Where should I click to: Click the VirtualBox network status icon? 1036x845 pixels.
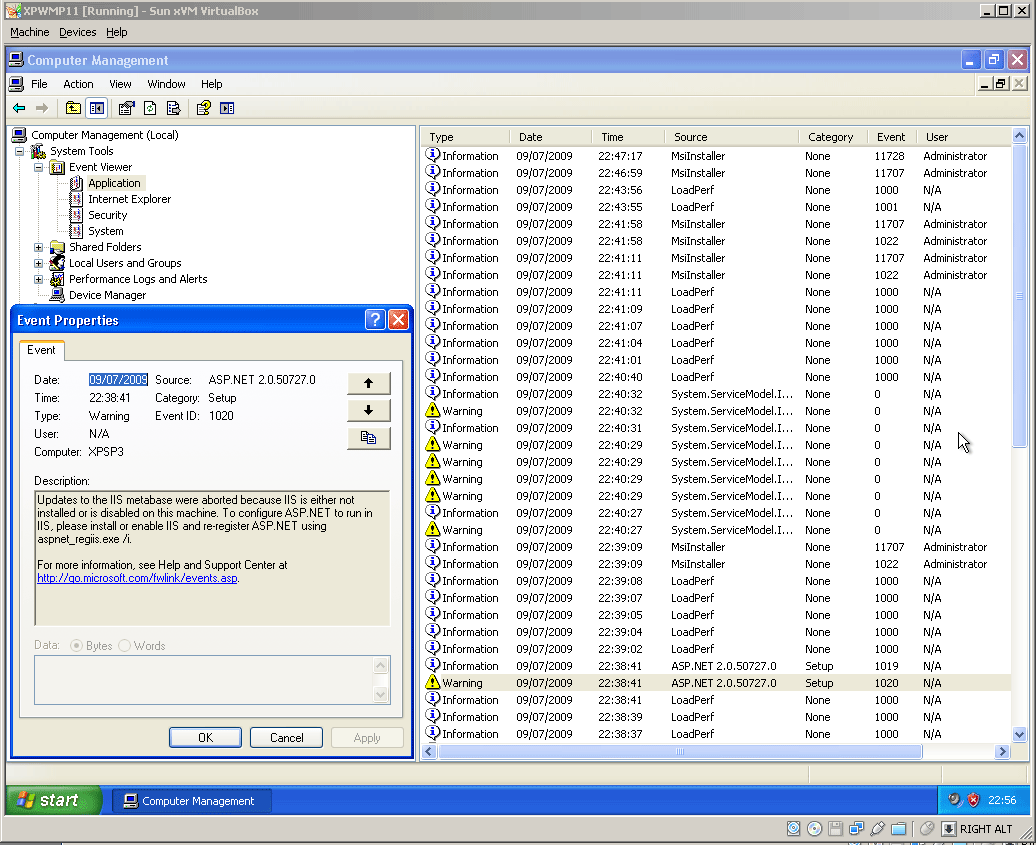856,828
